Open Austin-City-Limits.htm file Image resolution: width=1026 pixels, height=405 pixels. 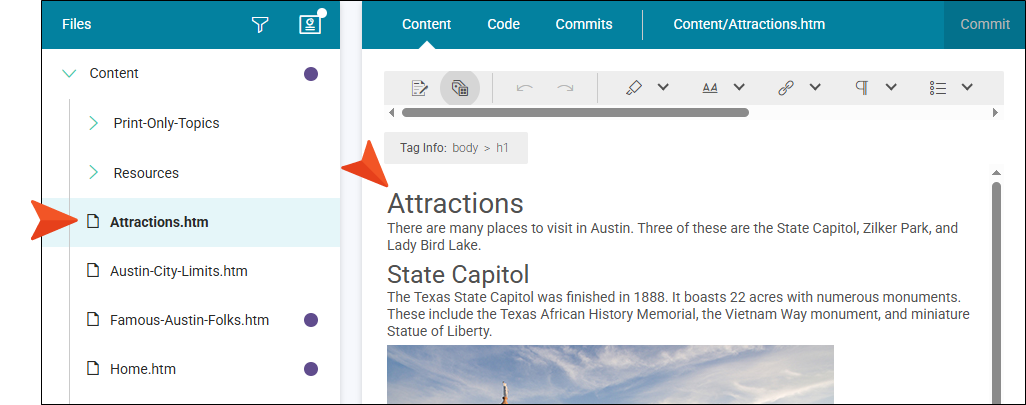[x=179, y=271]
